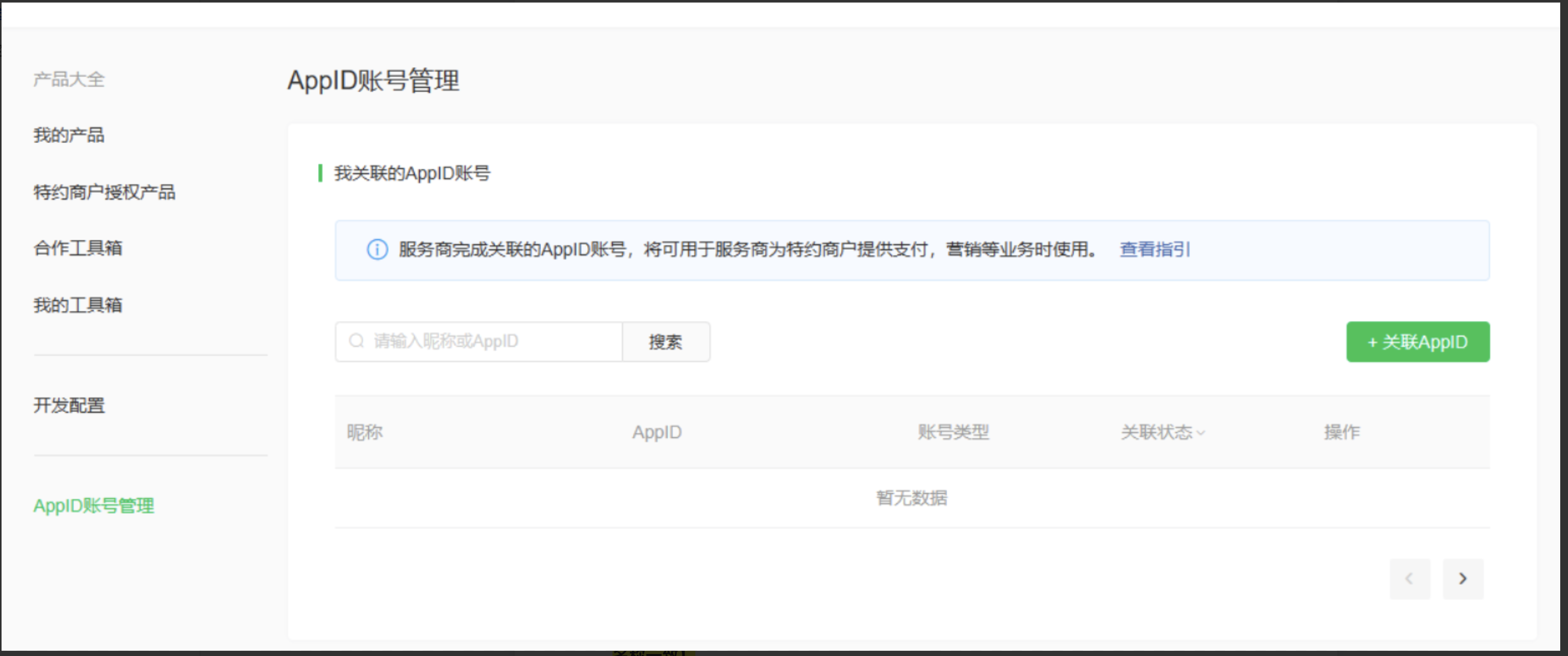Screen dimensions: 1568x656
Task: Click + 关联AppID green button
Action: (1417, 342)
